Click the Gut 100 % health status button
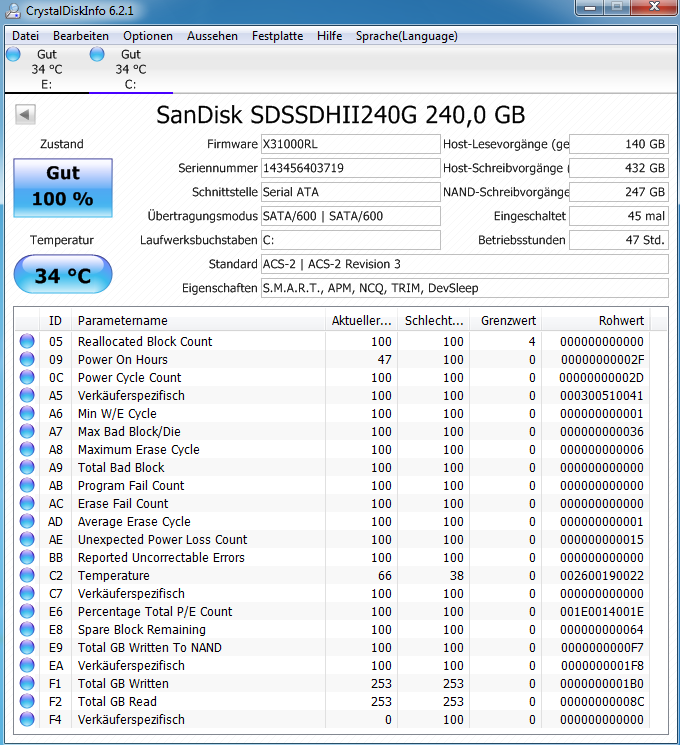This screenshot has width=680, height=745. 63,188
